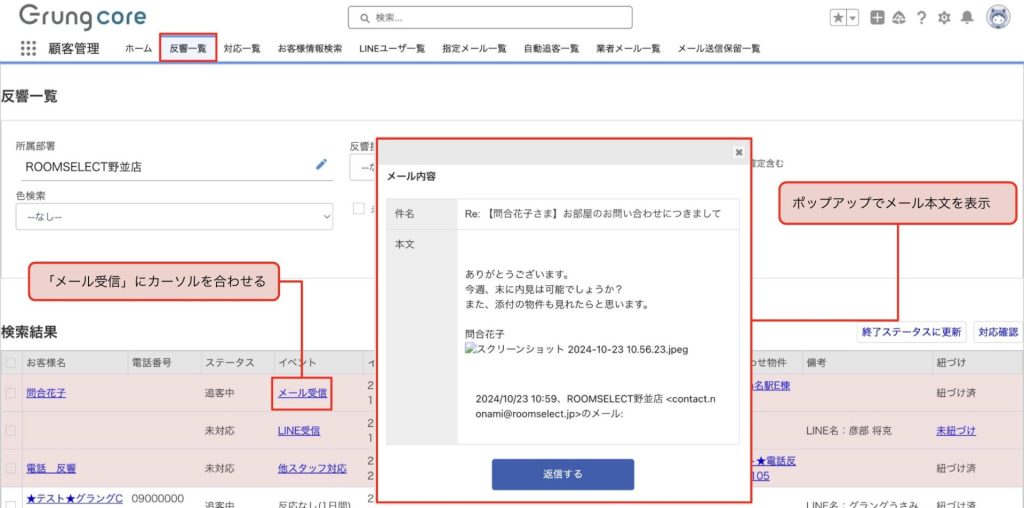
Task: Toggle the select-all checkbox in the results header
Action: tap(11, 362)
